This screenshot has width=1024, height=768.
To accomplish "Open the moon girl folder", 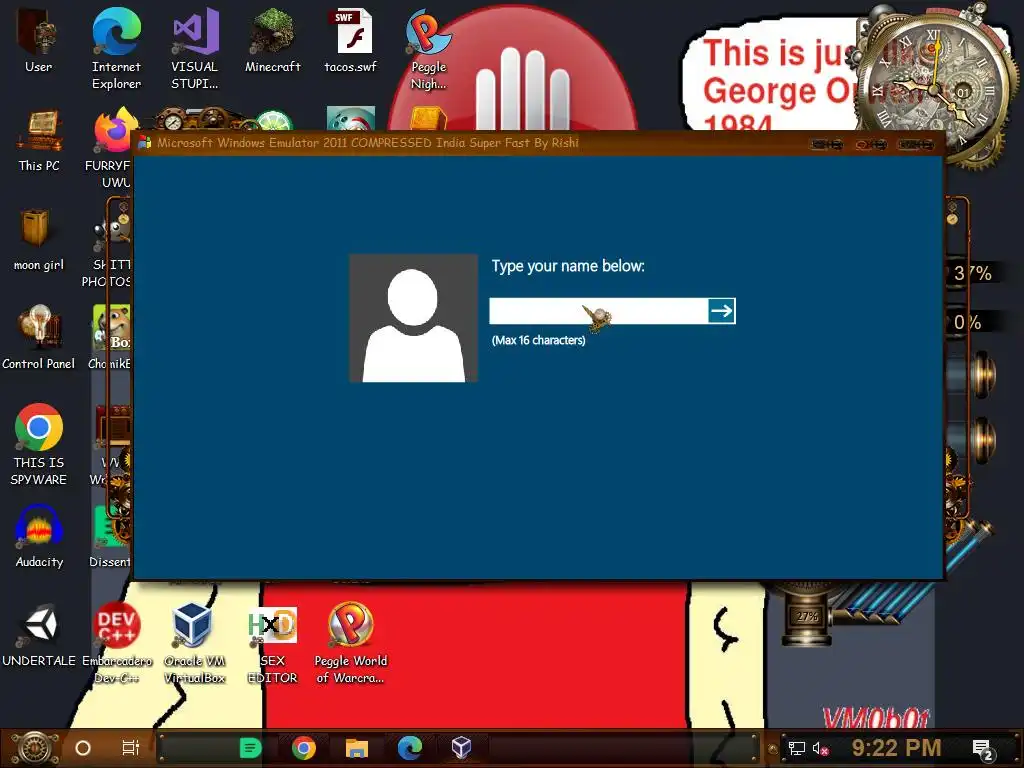I will click(39, 239).
